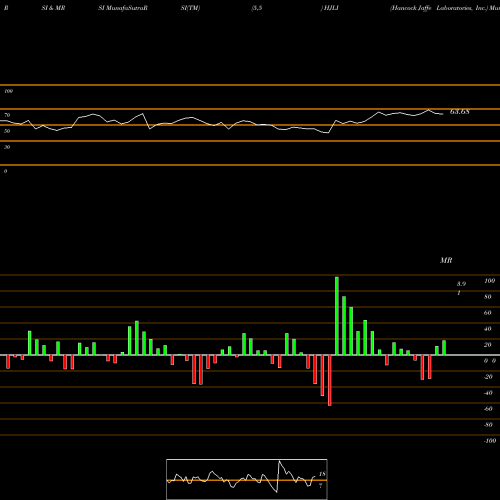Viewport: 500px width, 500px height.
Task: Click the 70 level label on RSI panel
Action: (7, 115)
